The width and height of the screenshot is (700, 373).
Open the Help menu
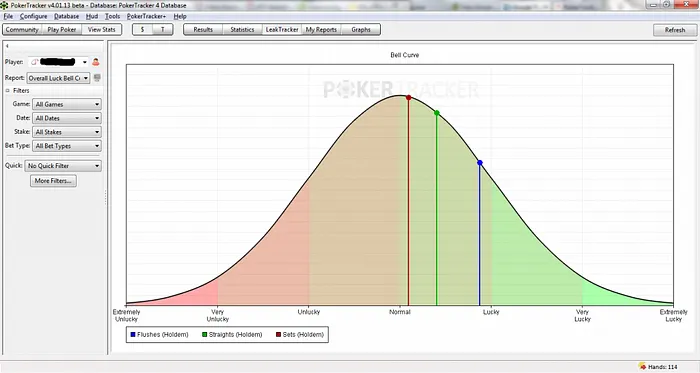point(180,16)
